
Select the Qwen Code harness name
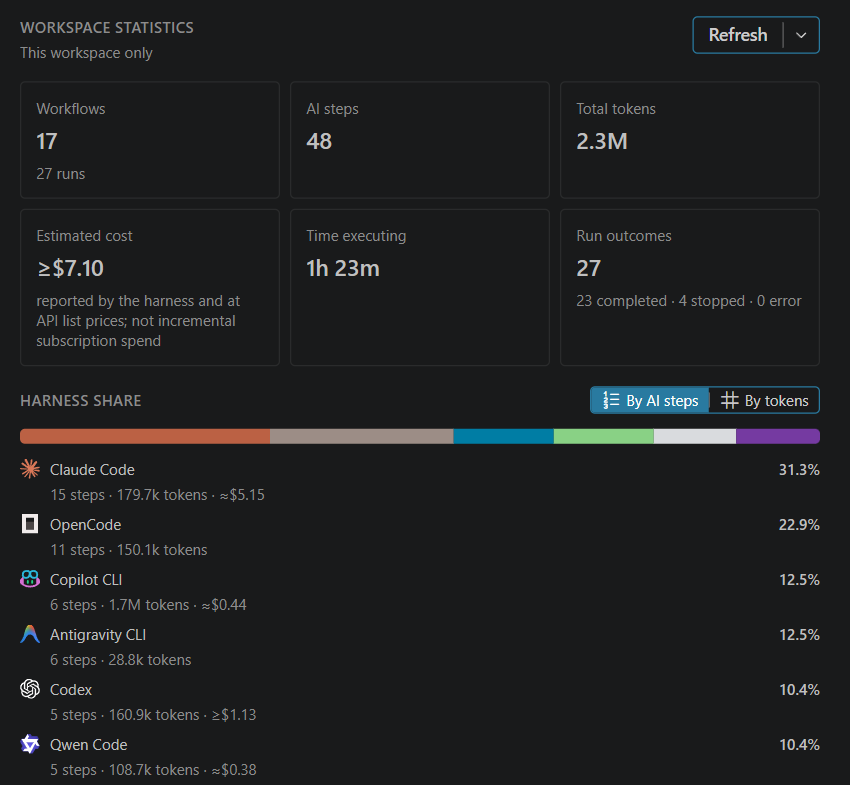coord(88,745)
